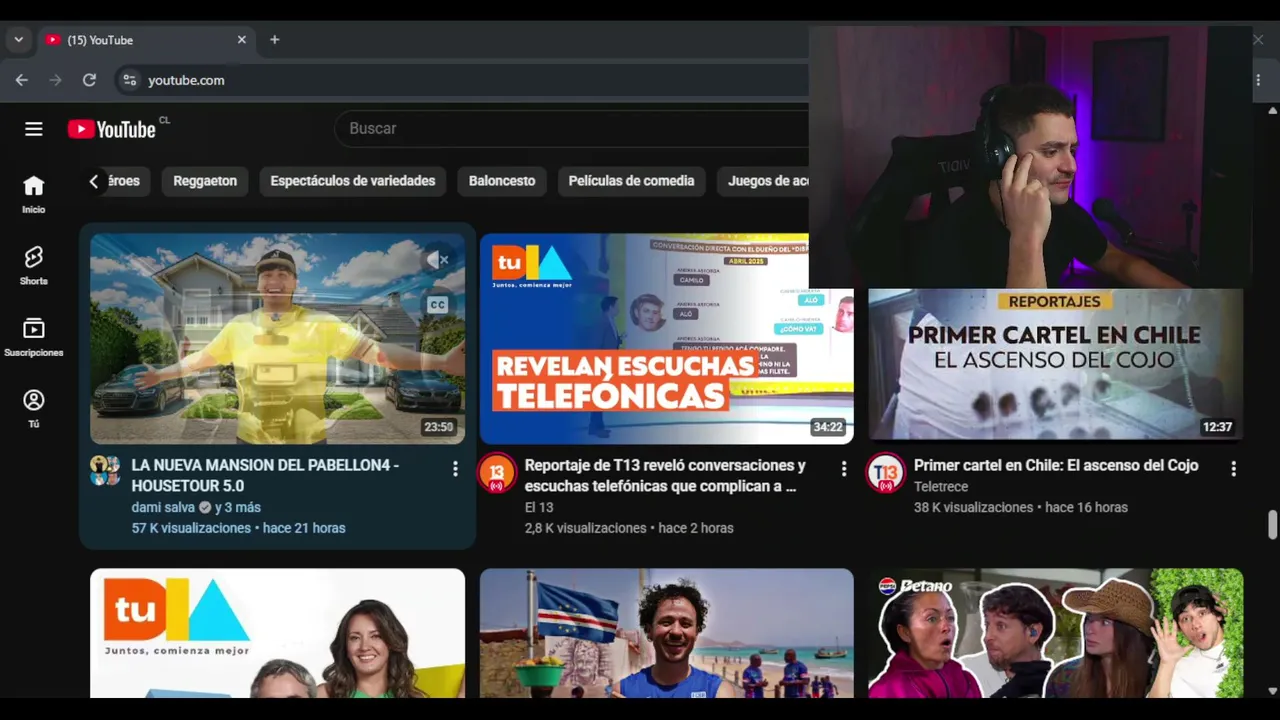Viewport: 1280px width, 720px height.
Task: Click the browser back arrow
Action: click(x=22, y=80)
